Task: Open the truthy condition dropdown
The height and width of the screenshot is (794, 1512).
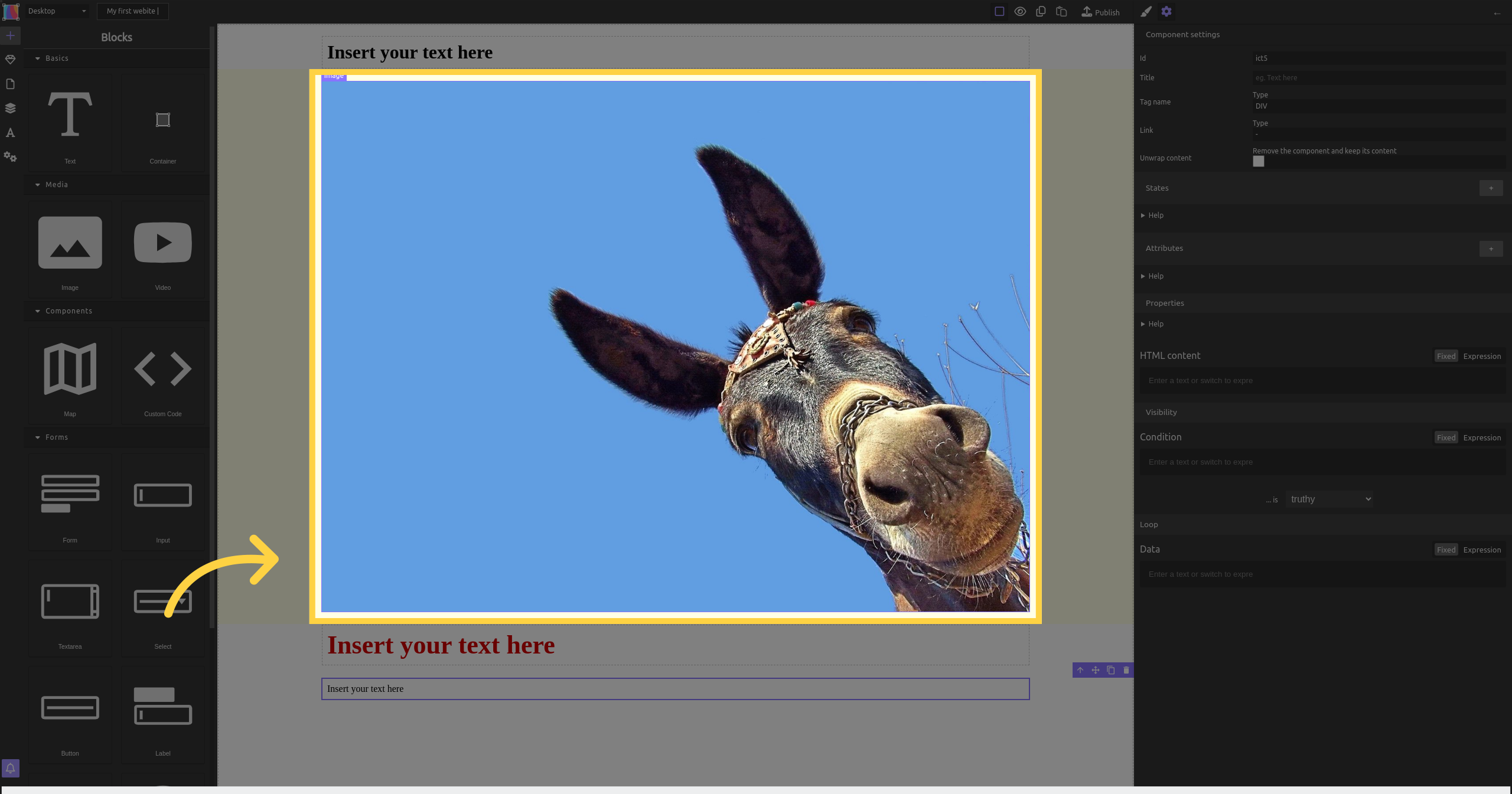Action: coord(1329,499)
